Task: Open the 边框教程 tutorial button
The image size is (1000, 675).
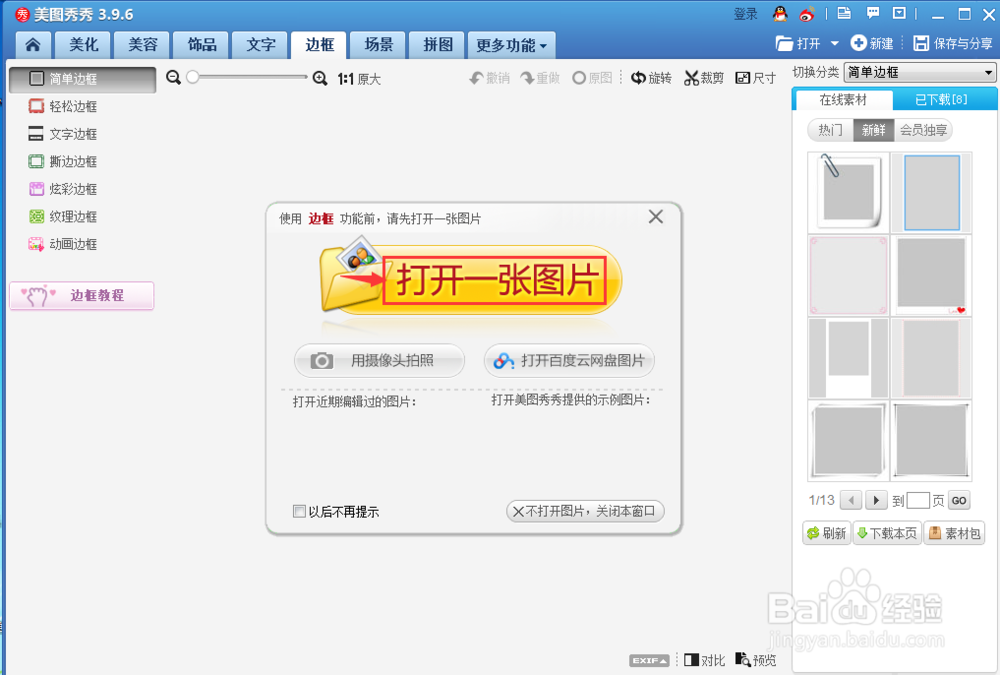Action: (x=82, y=295)
